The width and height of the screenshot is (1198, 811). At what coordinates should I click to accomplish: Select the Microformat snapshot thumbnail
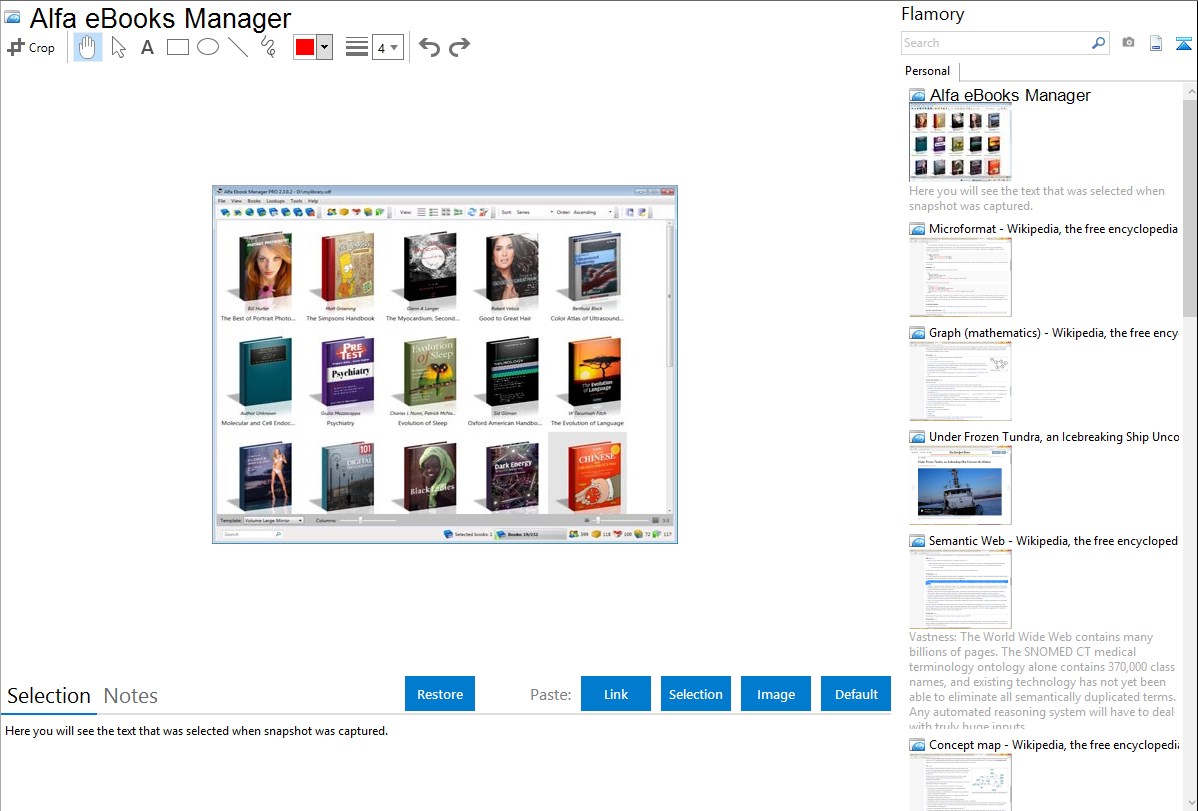coord(960,277)
